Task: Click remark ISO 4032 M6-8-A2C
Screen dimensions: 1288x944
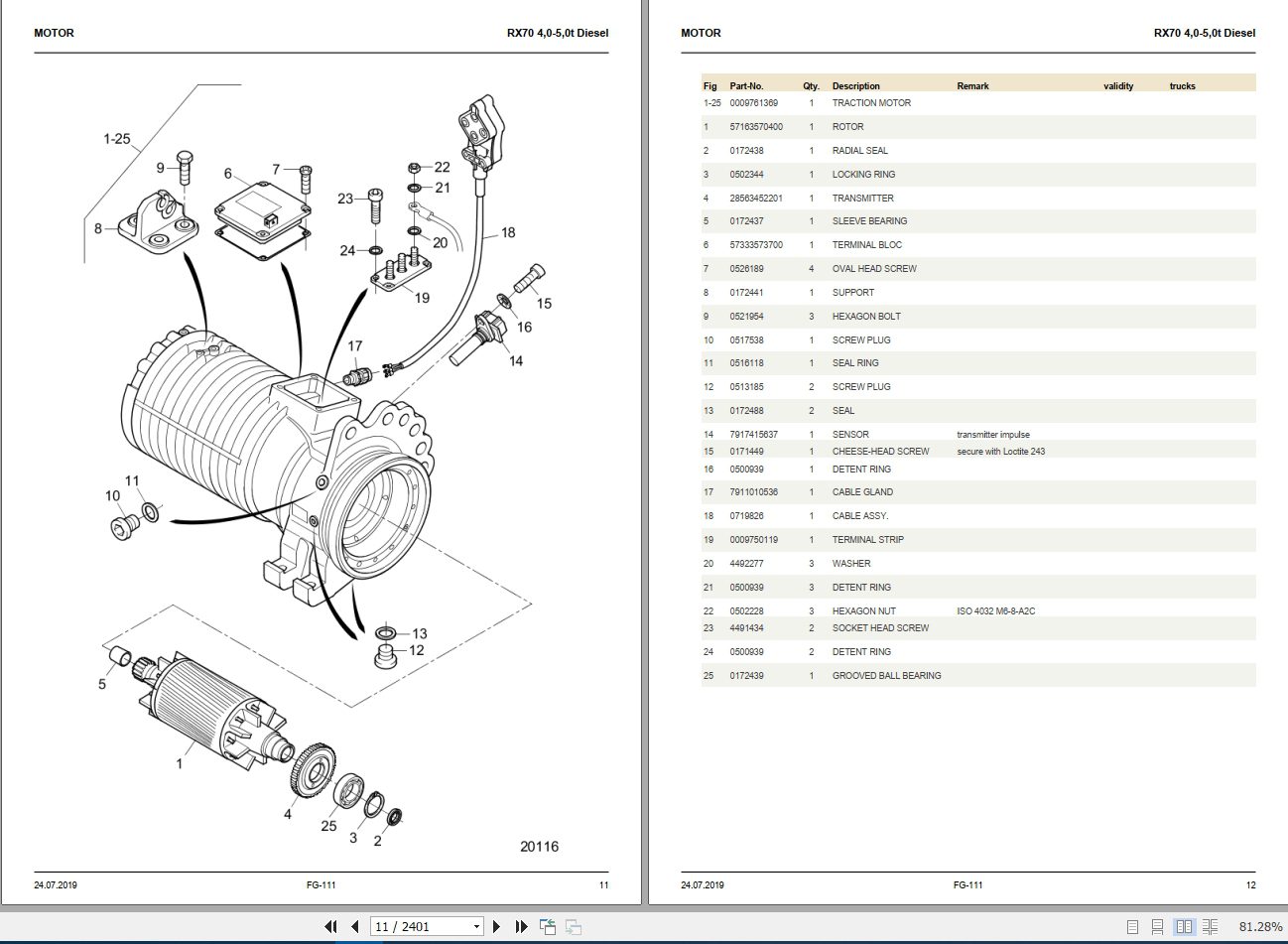Action: (x=996, y=611)
